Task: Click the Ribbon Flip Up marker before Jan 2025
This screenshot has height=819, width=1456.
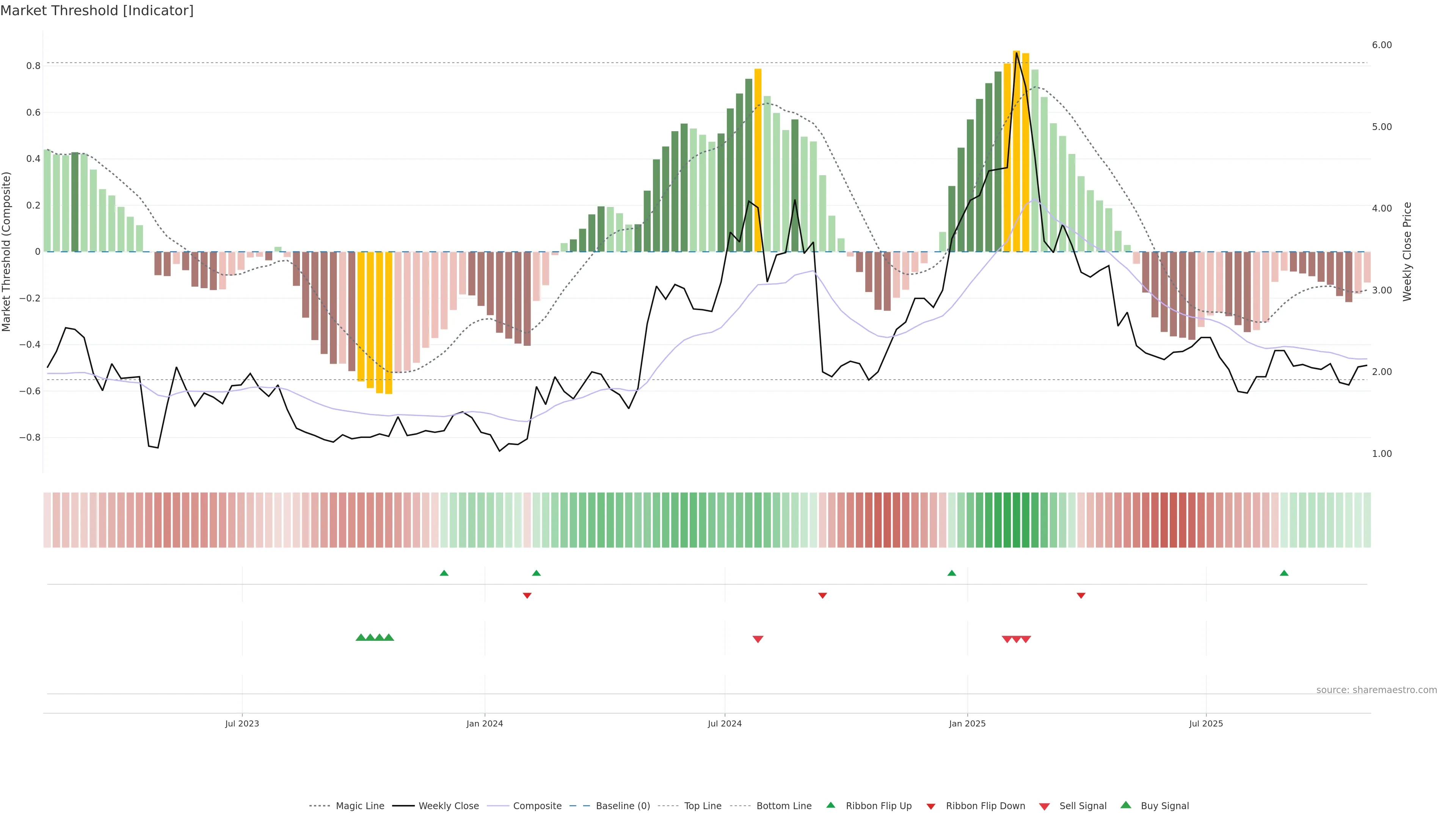Action: coord(952,573)
